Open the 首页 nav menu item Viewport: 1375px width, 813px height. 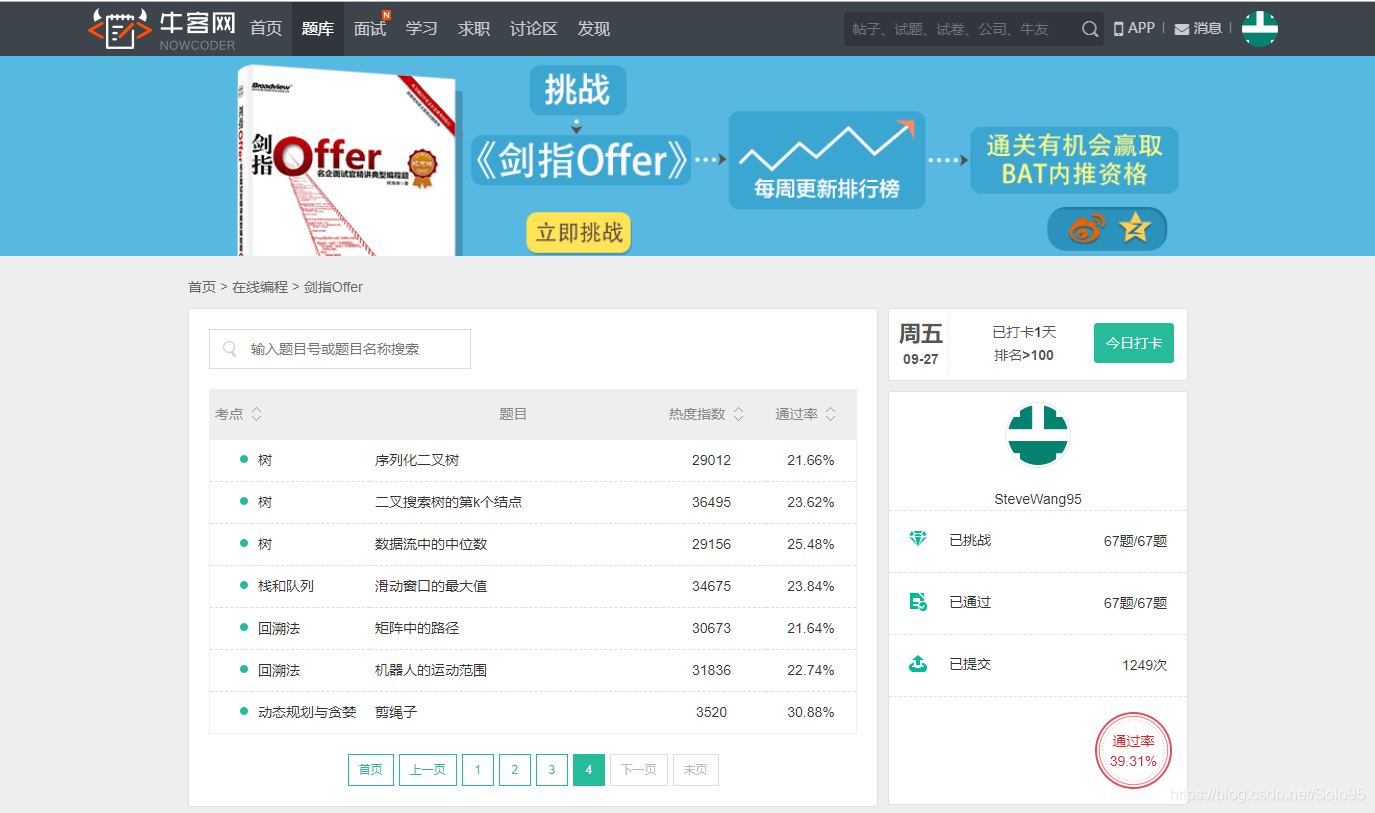(266, 29)
